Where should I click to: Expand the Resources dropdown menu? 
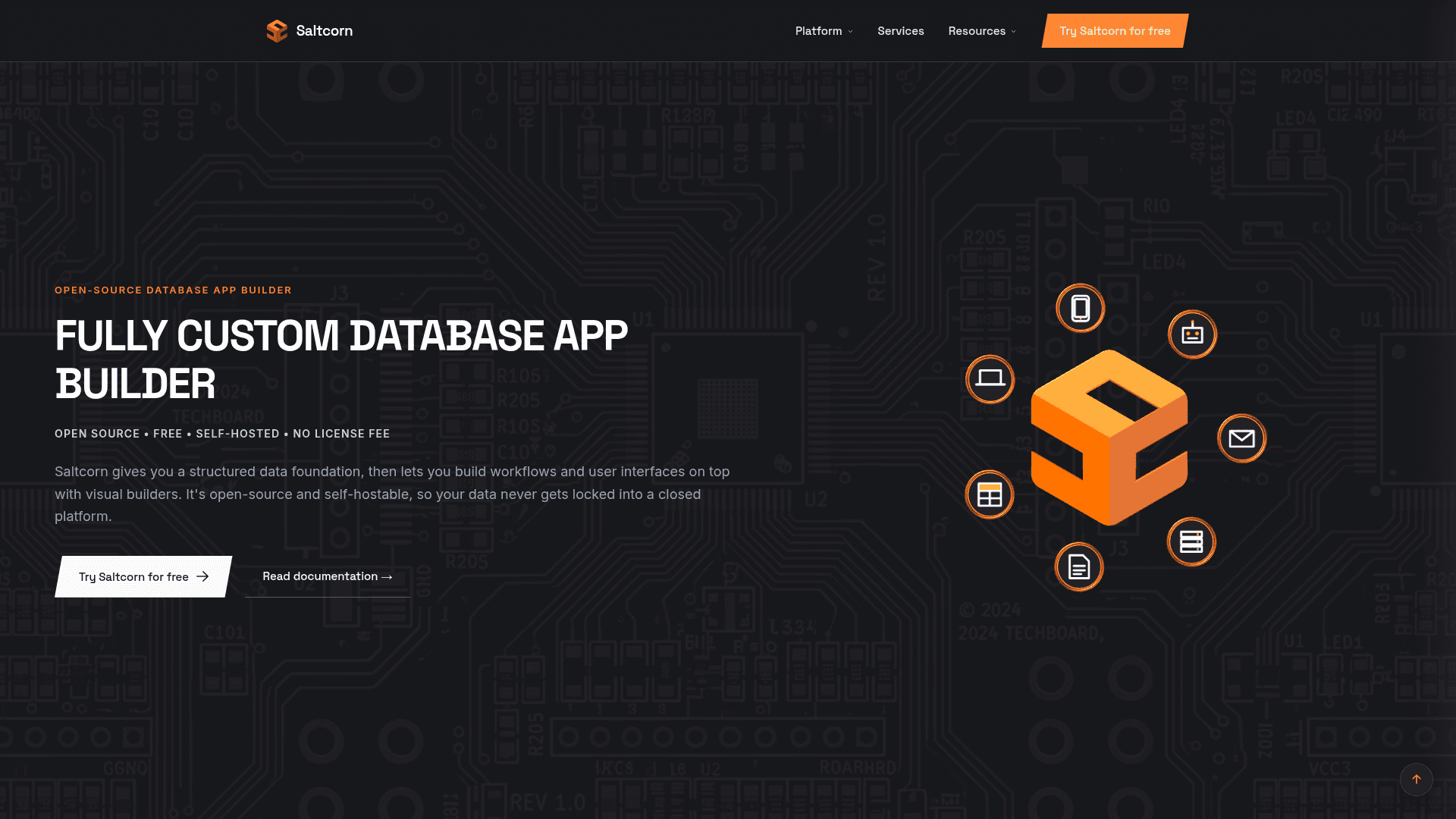(x=982, y=31)
